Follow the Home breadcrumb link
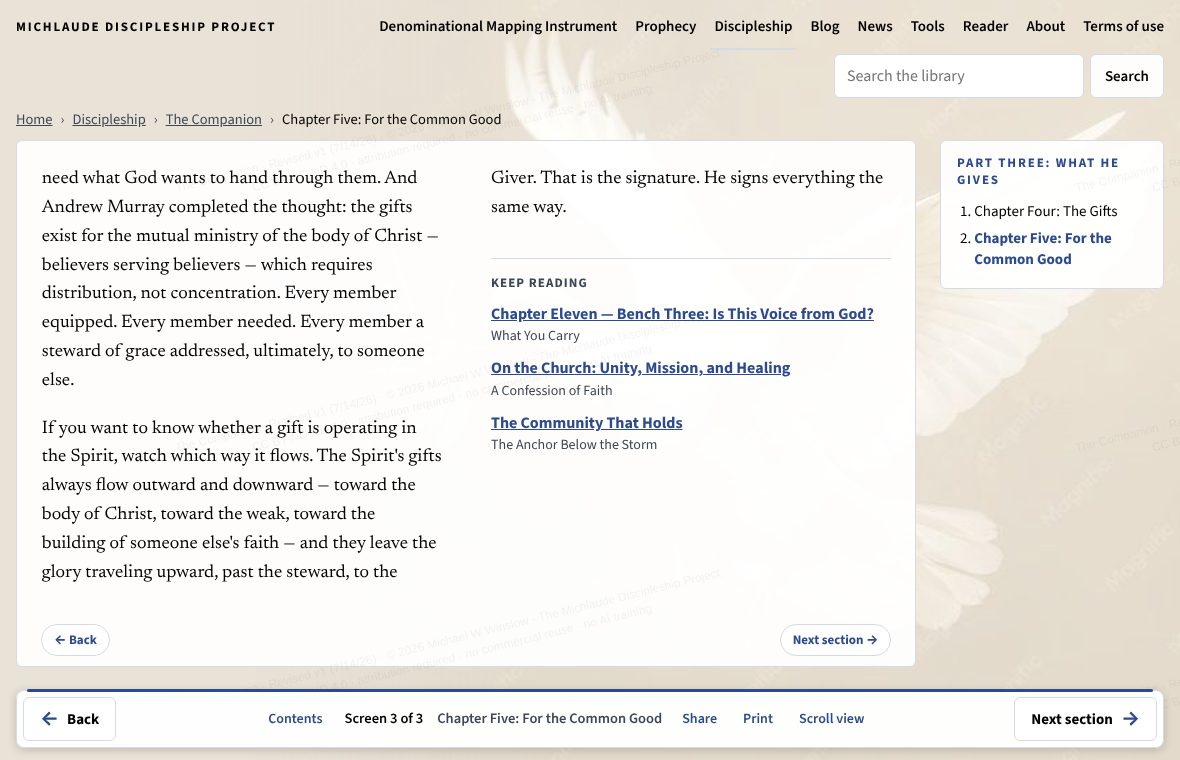This screenshot has width=1180, height=760. tap(35, 120)
